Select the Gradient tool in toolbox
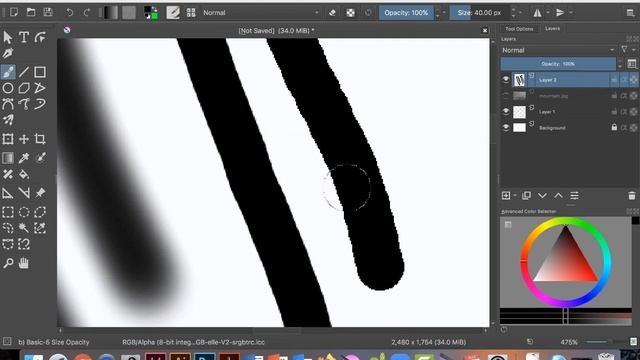Image resolution: width=640 pixels, height=360 pixels. click(x=8, y=158)
